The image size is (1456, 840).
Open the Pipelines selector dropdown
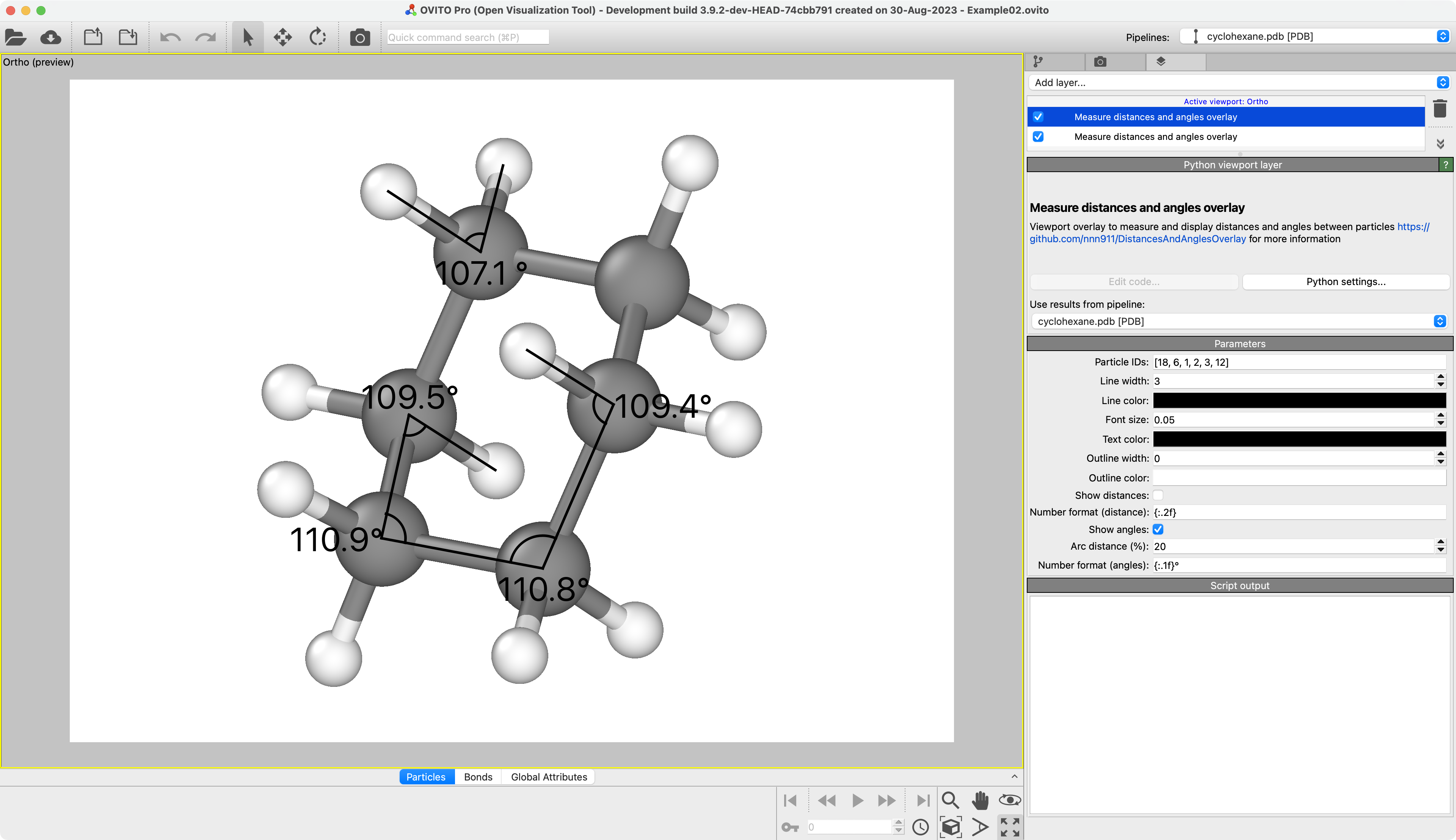1315,36
